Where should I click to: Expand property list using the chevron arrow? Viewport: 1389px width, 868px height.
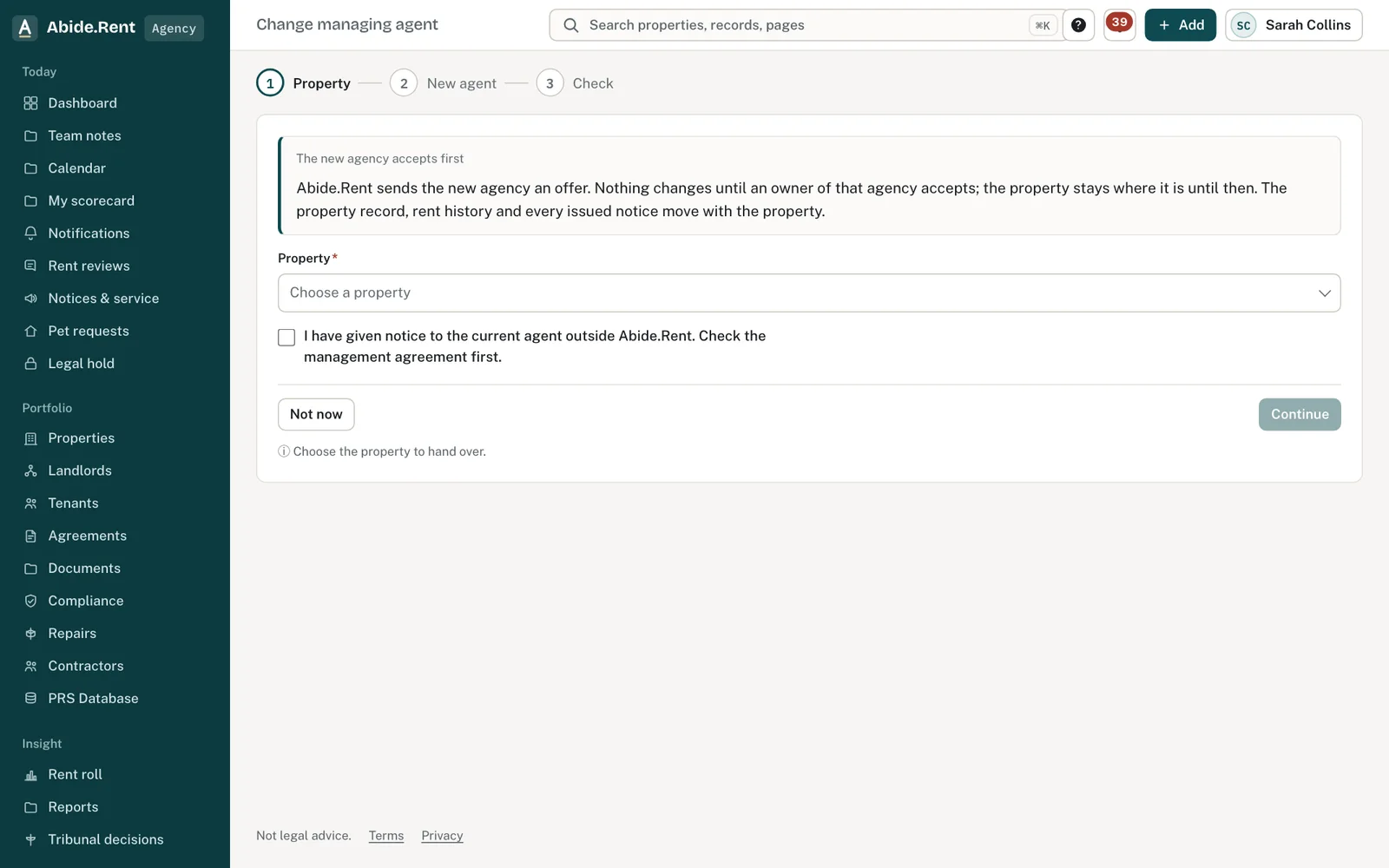(1325, 293)
